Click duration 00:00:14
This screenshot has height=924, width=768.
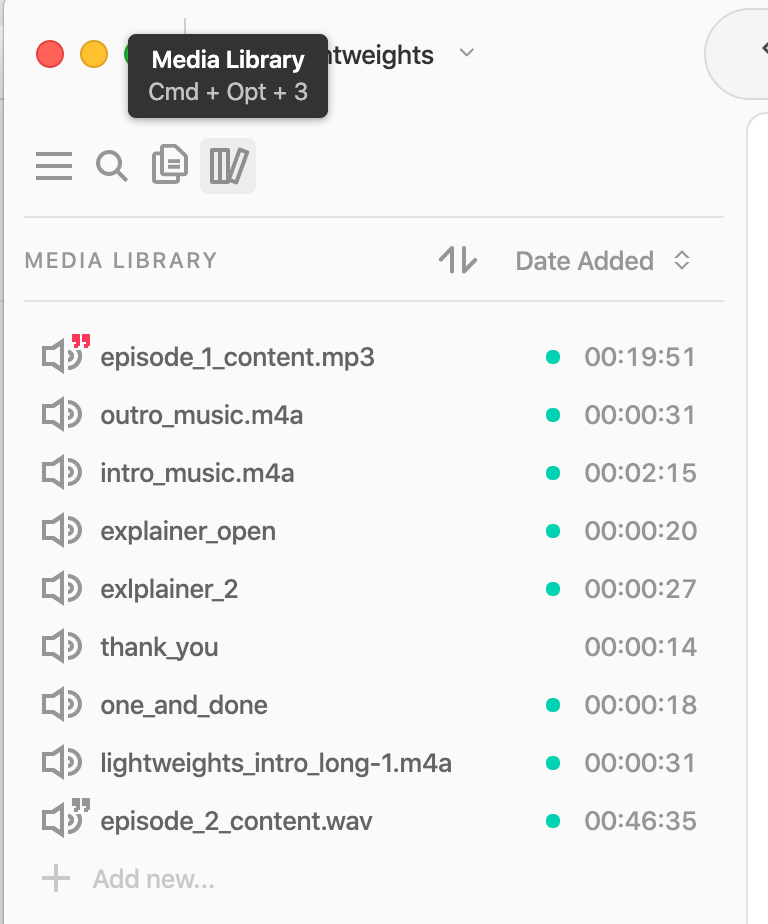[x=640, y=646]
